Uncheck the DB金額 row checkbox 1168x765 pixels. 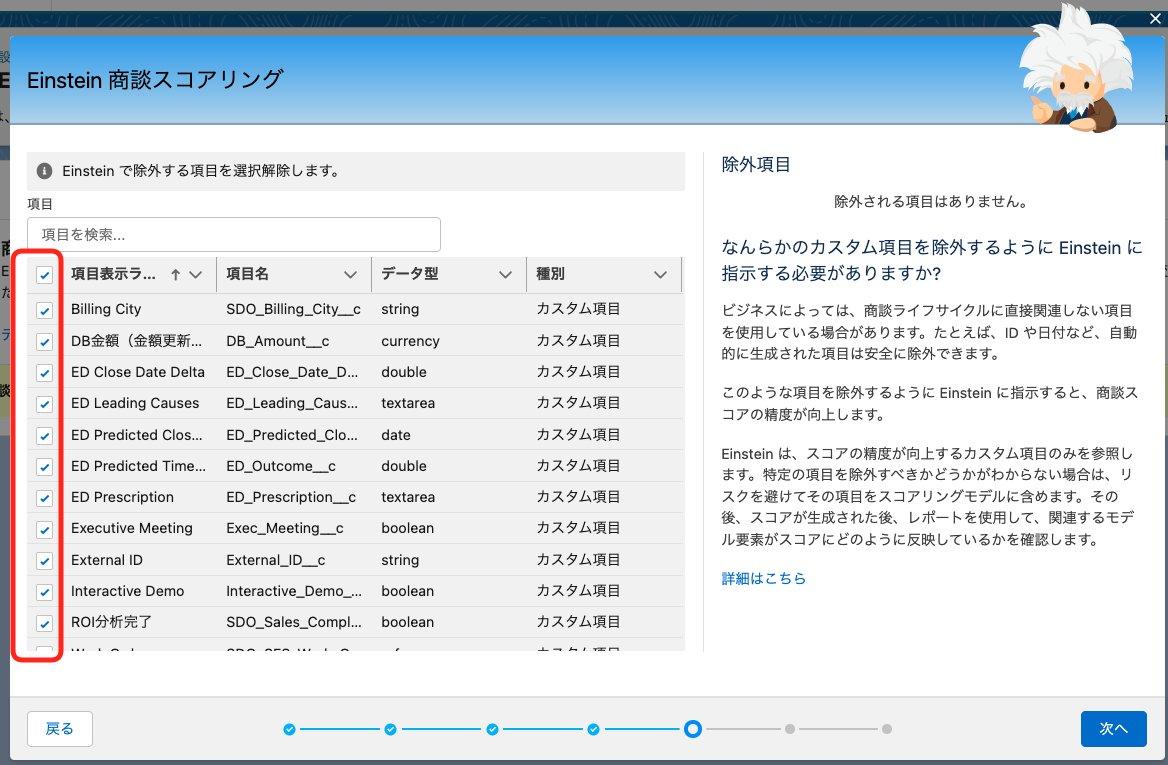pyautogui.click(x=45, y=341)
